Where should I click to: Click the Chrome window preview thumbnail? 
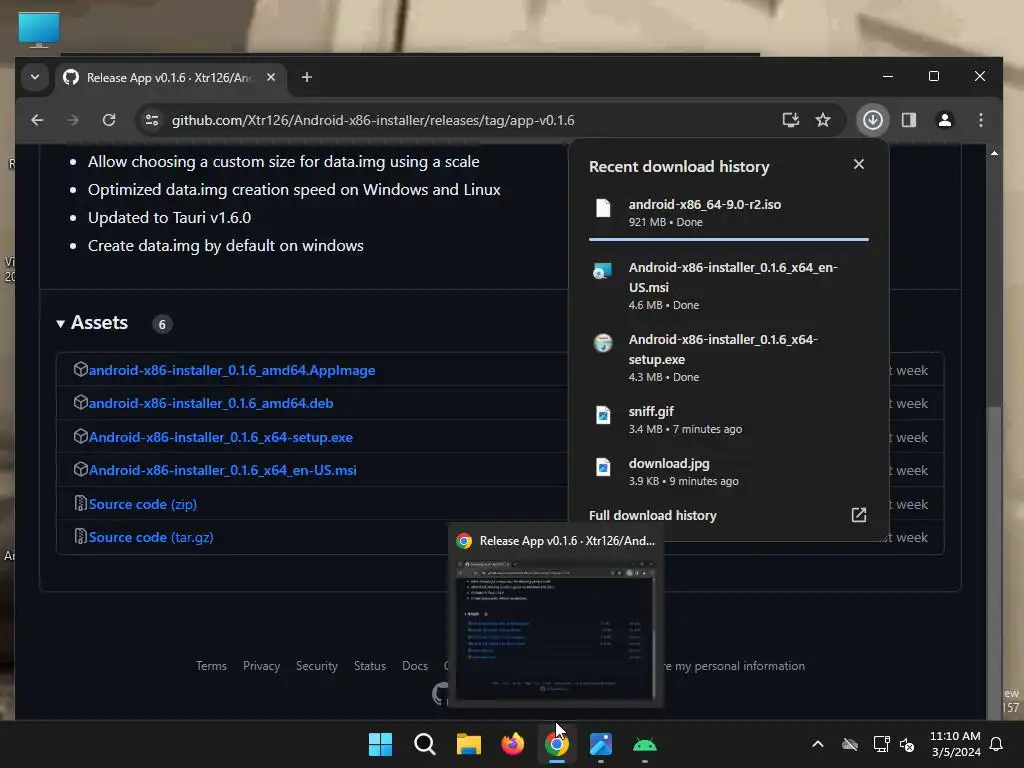pos(555,628)
